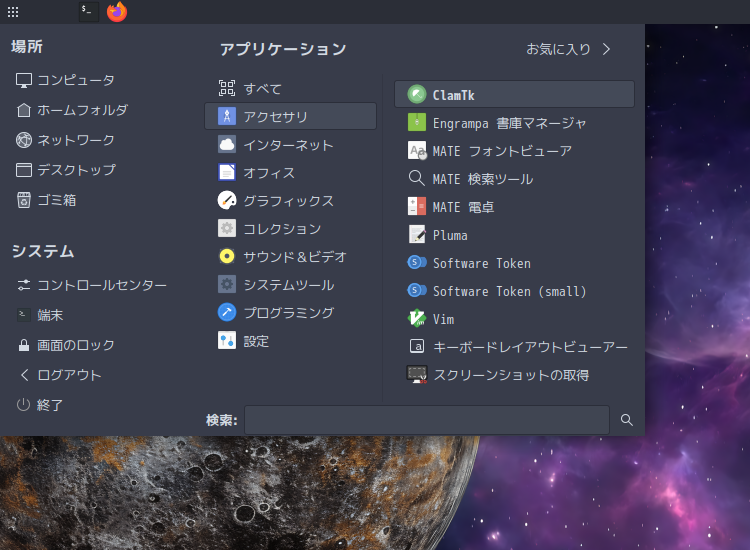Click MATE 検索ツール text entry
This screenshot has width=750, height=550.
point(483,179)
